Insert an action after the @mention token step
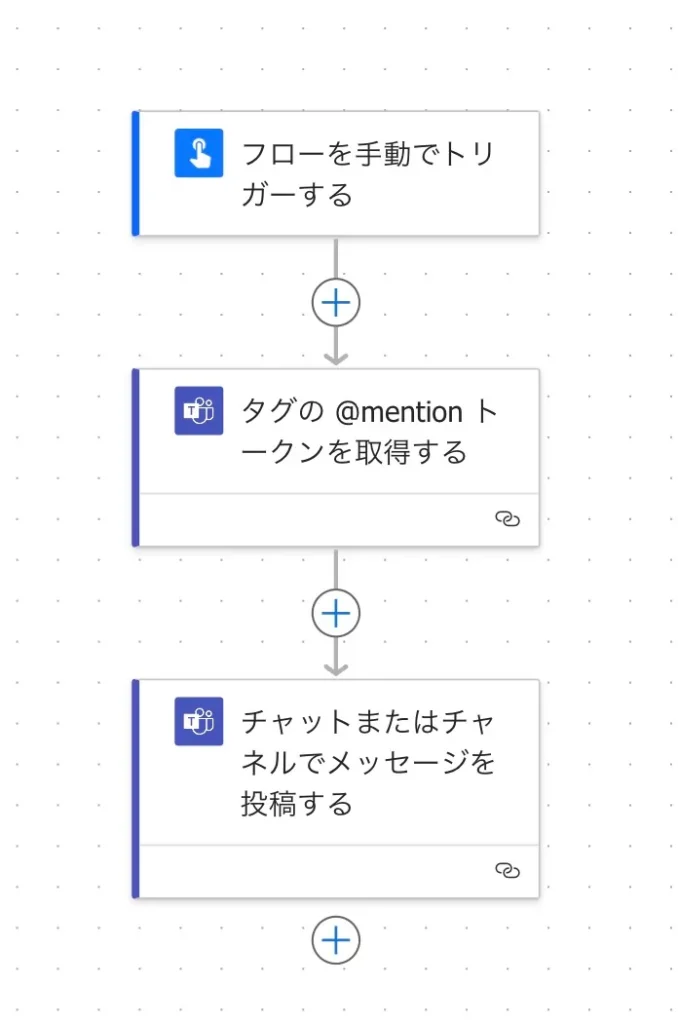Image resolution: width=678 pixels, height=1024 pixels. tap(336, 613)
